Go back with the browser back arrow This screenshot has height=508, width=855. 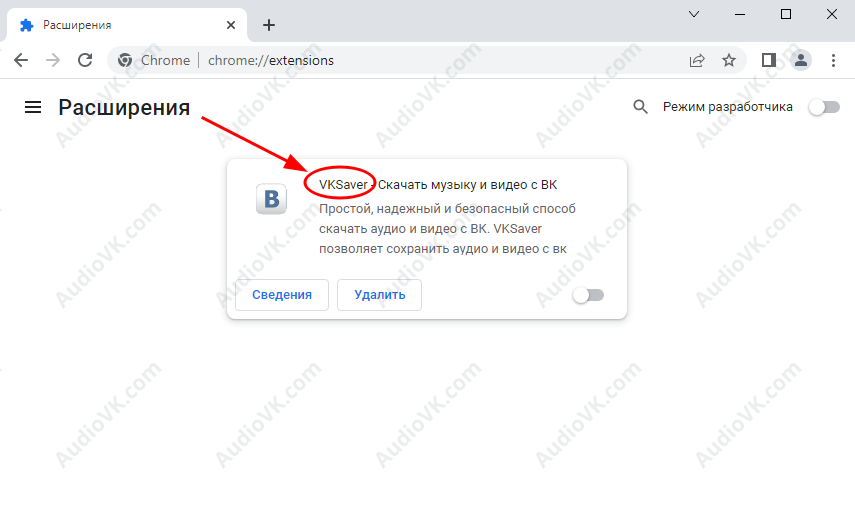tap(21, 60)
